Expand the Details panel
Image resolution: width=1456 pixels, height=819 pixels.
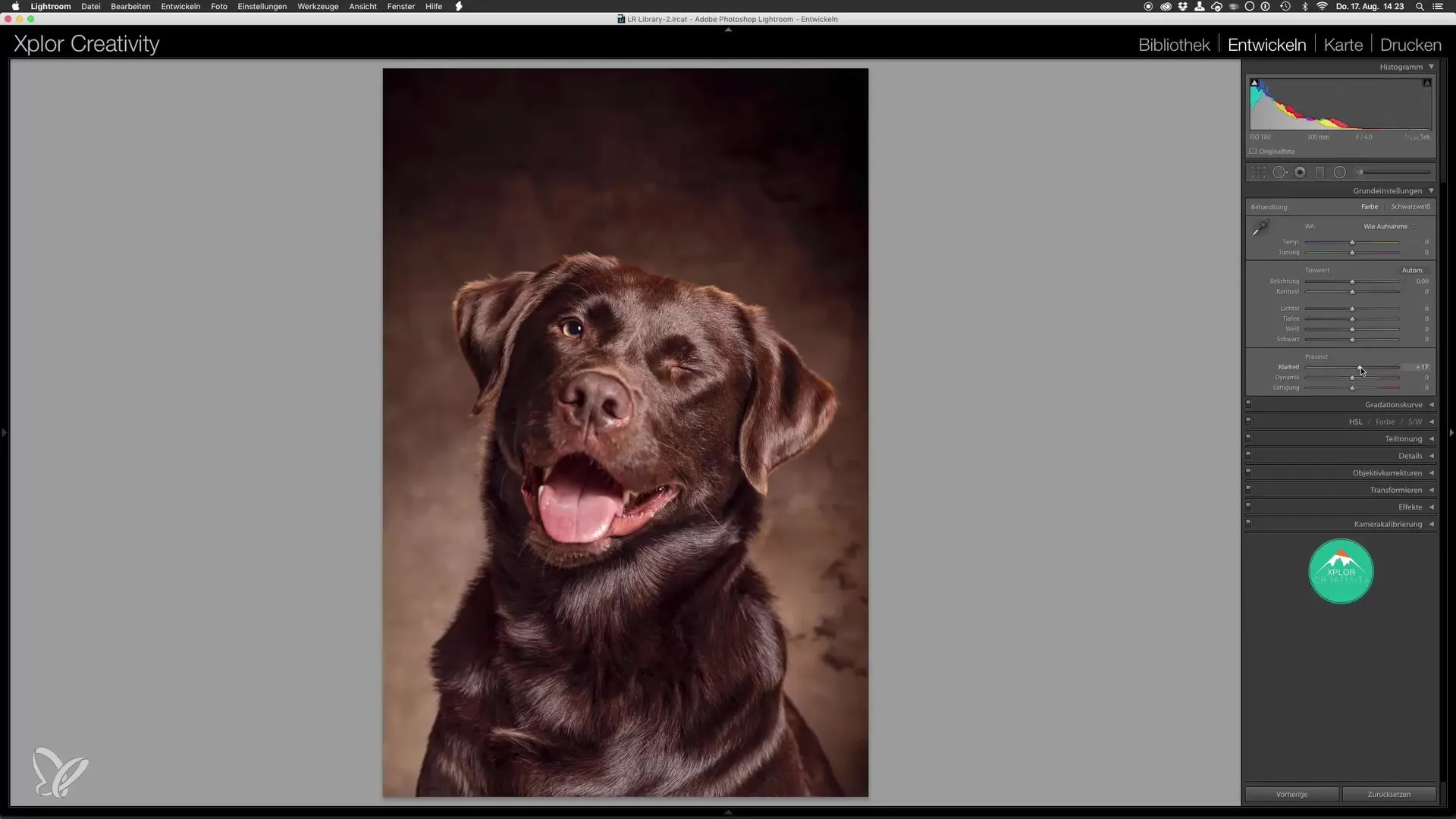pyautogui.click(x=1431, y=456)
